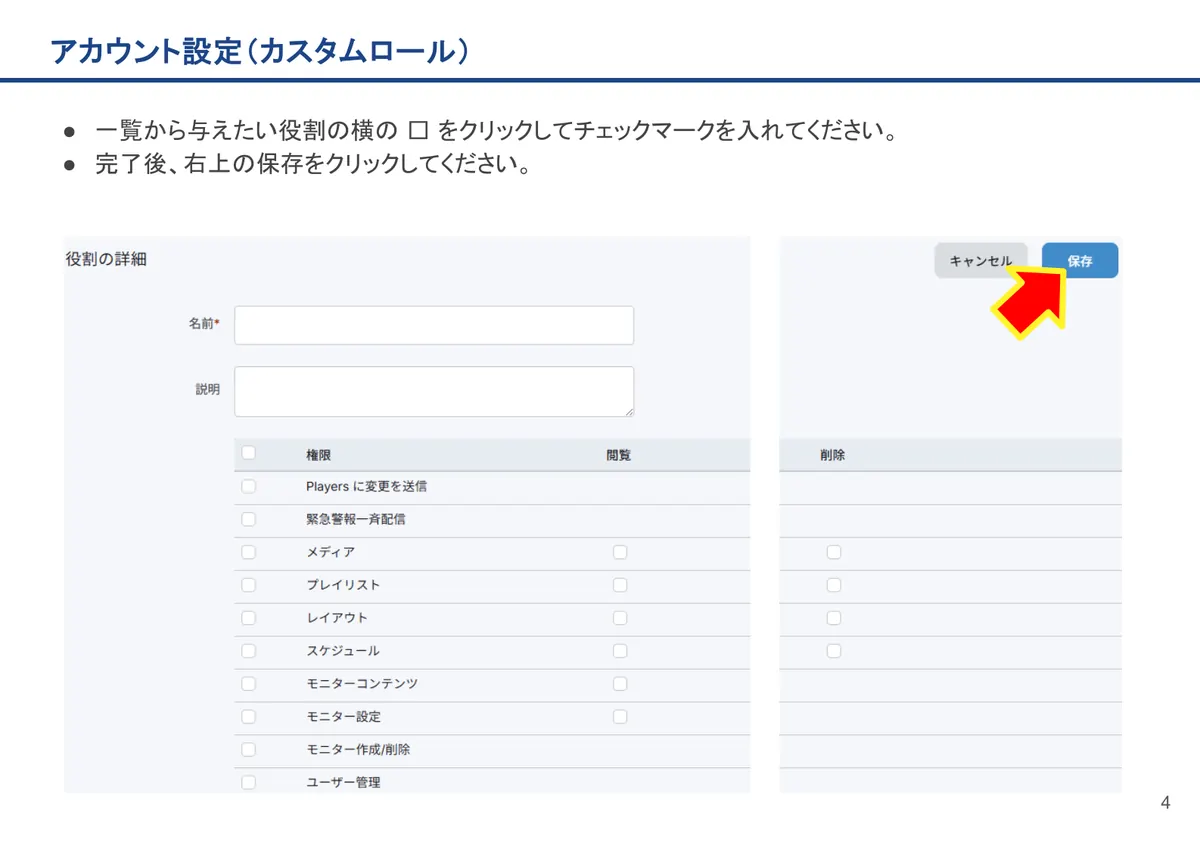Click the モニター設定 row label

pyautogui.click(x=343, y=717)
